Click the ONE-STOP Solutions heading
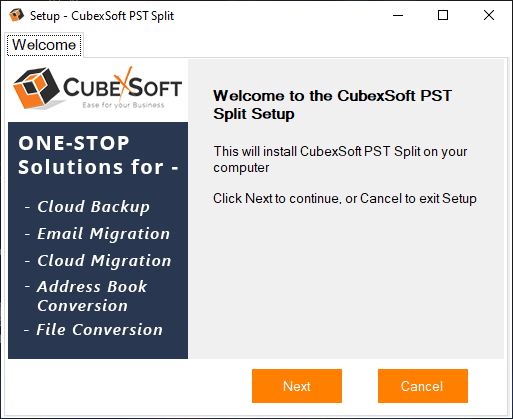This screenshot has height=419, width=513. point(98,155)
